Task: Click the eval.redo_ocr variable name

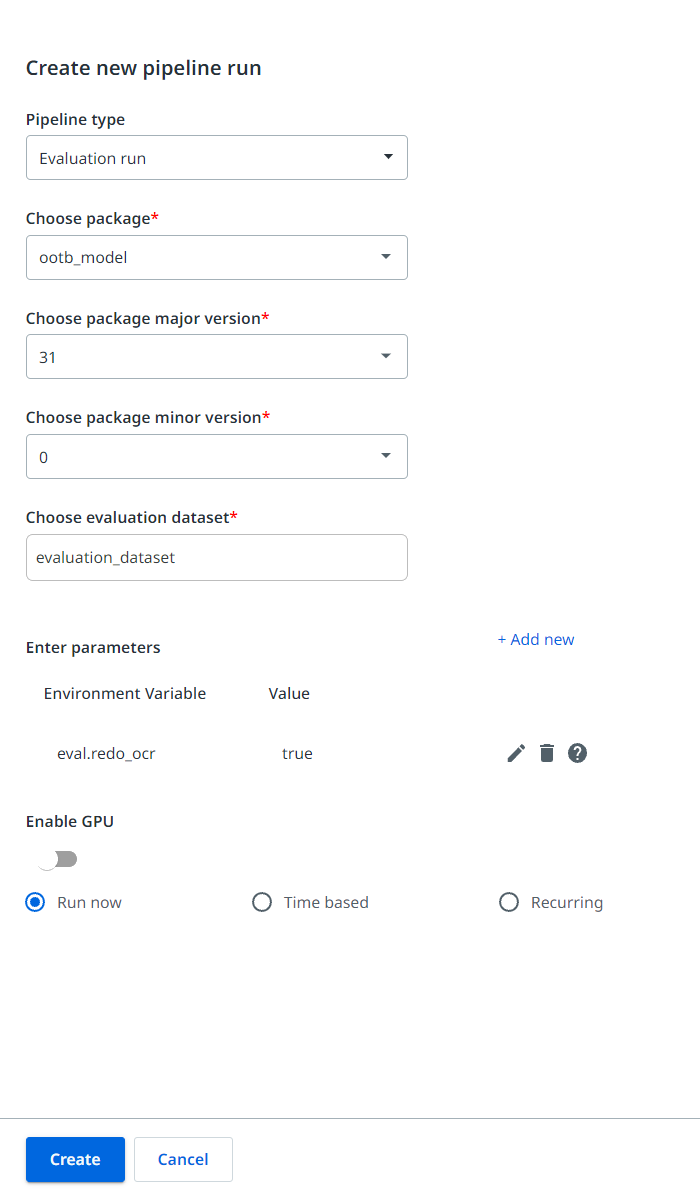Action: point(107,753)
